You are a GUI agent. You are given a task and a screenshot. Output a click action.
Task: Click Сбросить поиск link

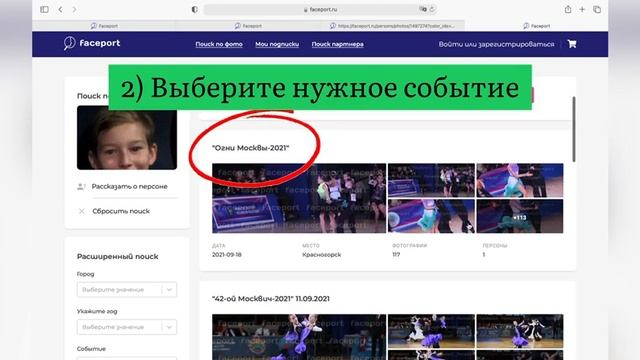coord(121,211)
